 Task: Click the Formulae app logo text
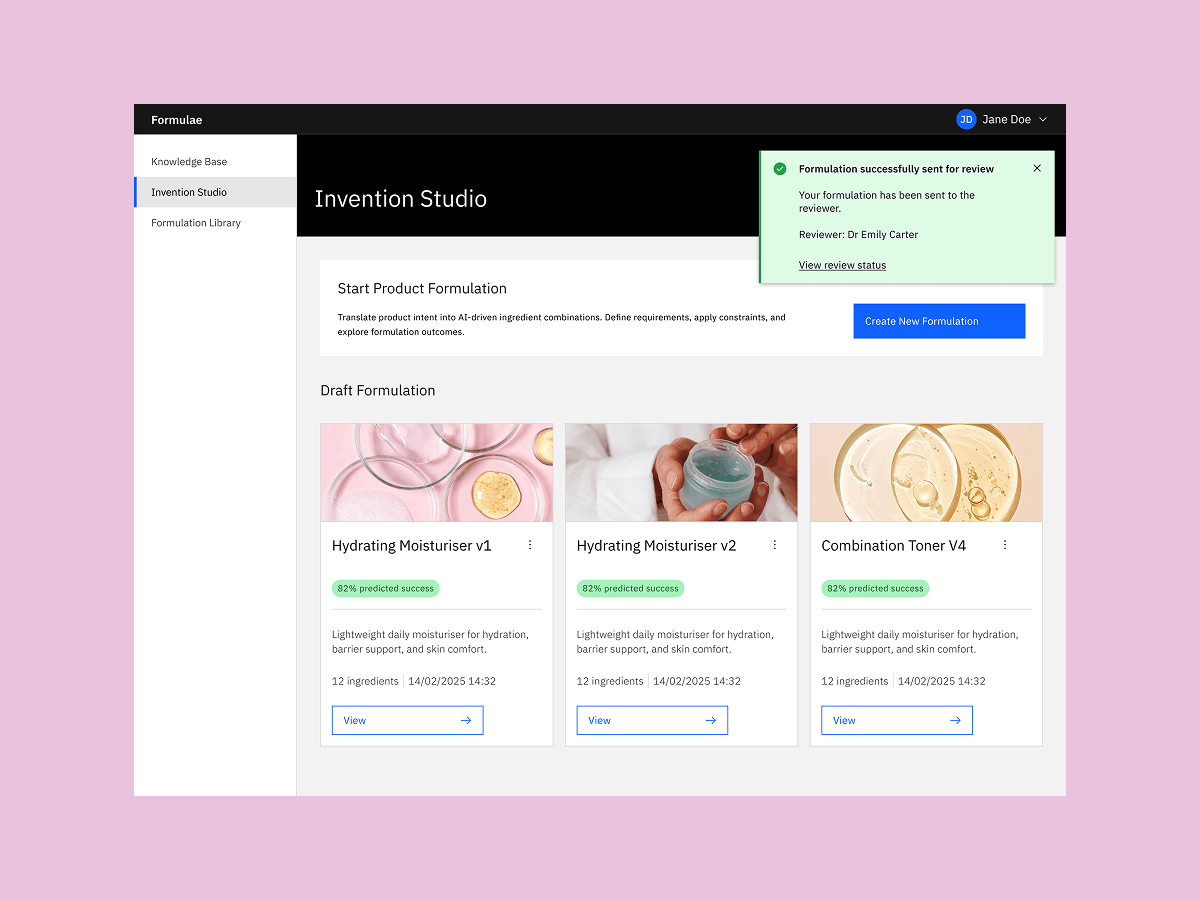[x=177, y=120]
